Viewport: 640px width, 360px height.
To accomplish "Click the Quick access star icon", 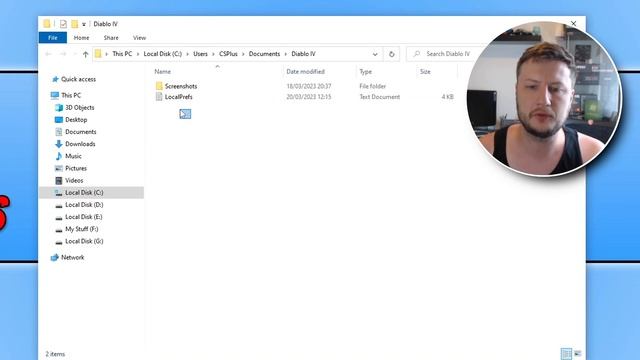I will click(55, 79).
